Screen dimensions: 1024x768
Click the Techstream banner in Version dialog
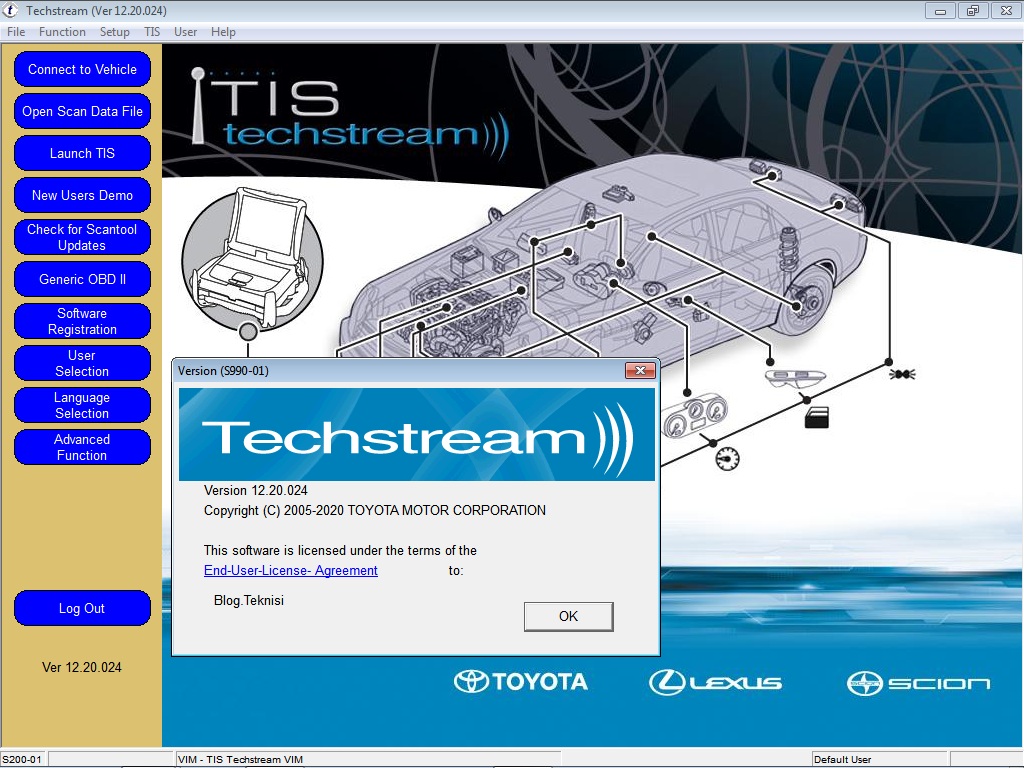pyautogui.click(x=417, y=435)
